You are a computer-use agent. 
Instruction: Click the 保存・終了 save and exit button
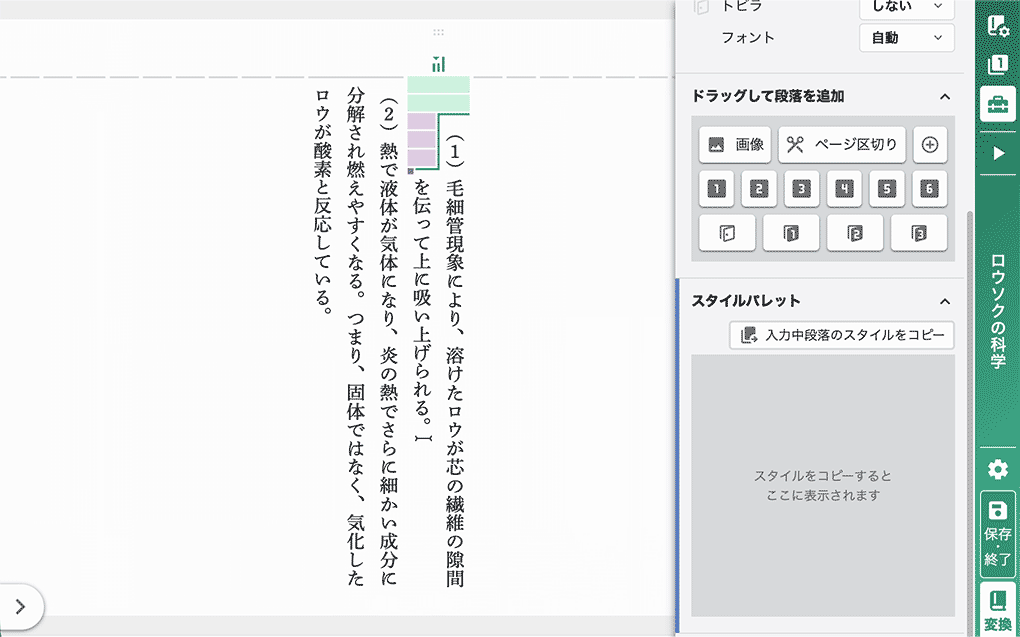997,534
